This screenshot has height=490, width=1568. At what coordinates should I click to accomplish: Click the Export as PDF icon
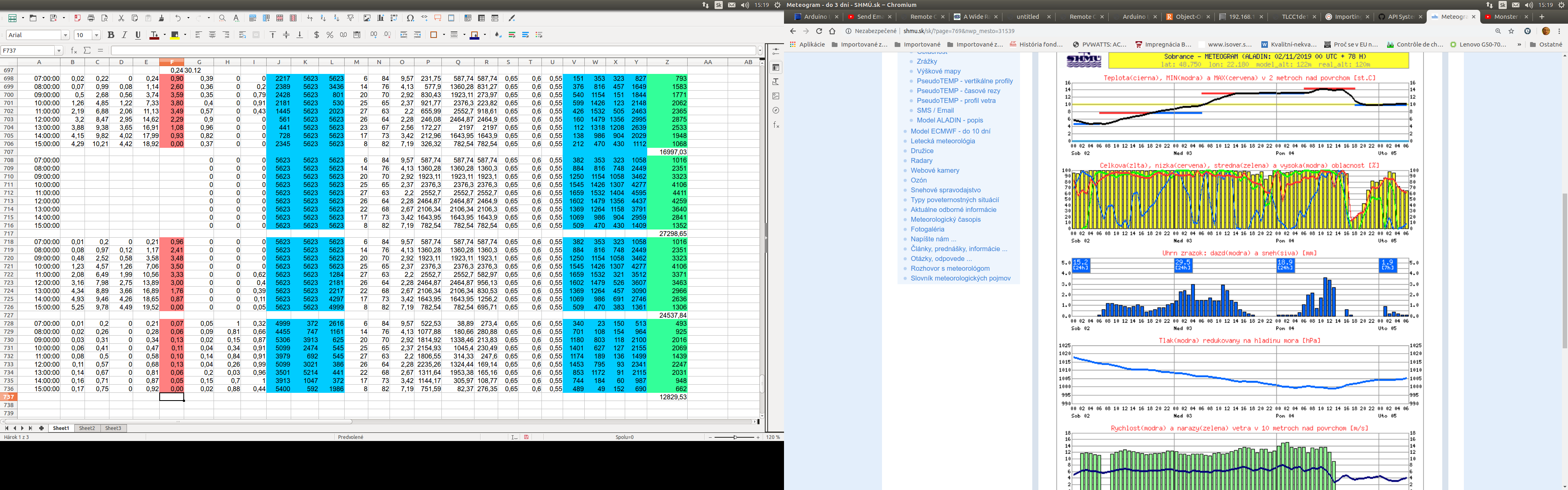(77, 18)
